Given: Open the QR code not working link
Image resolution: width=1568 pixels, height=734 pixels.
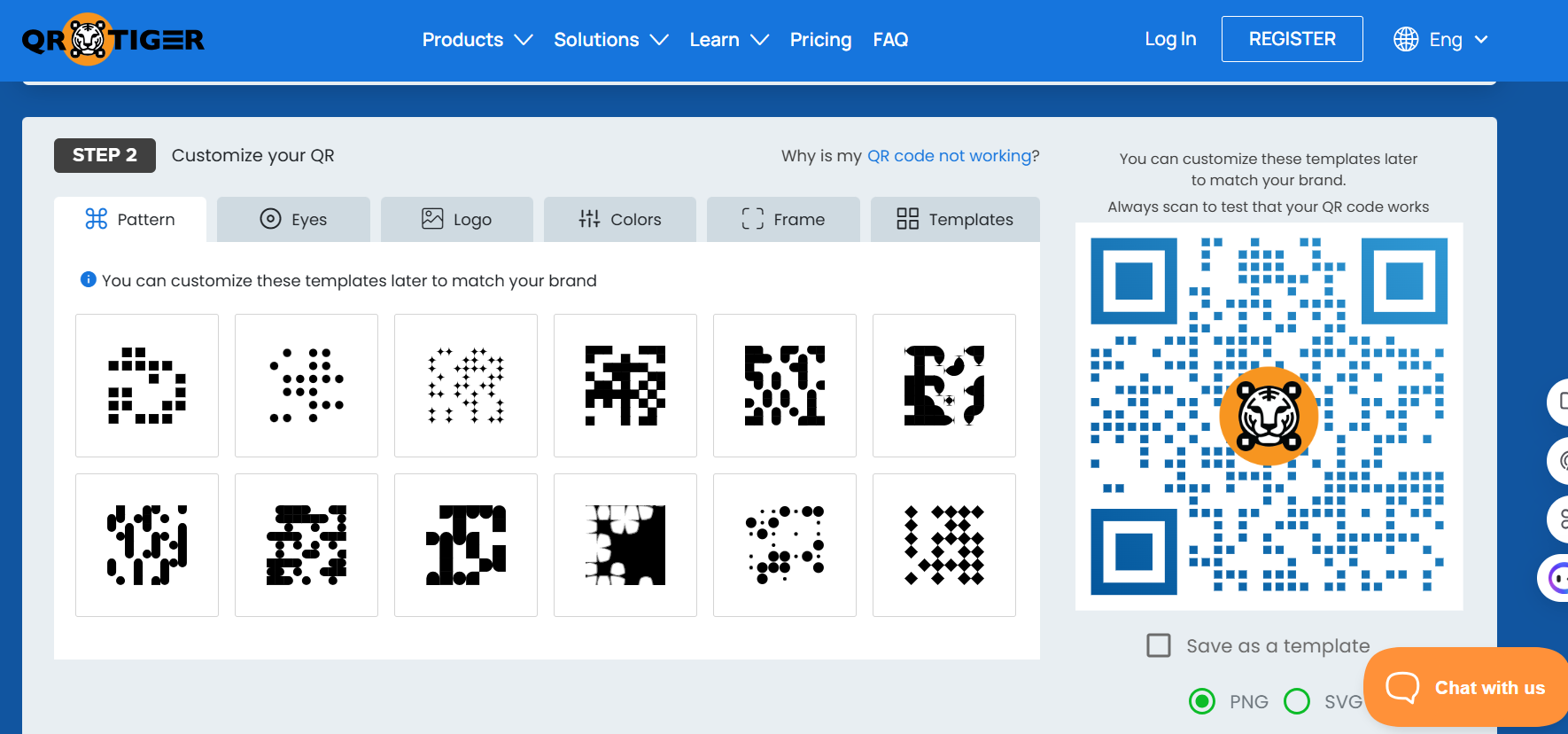Looking at the screenshot, I should [949, 155].
